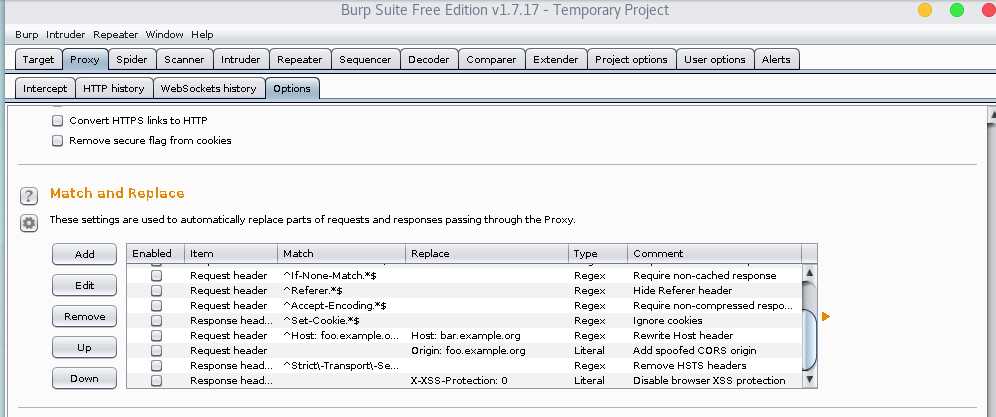The width and height of the screenshot is (996, 417).
Task: Click the Remove rule button
Action: point(84,316)
